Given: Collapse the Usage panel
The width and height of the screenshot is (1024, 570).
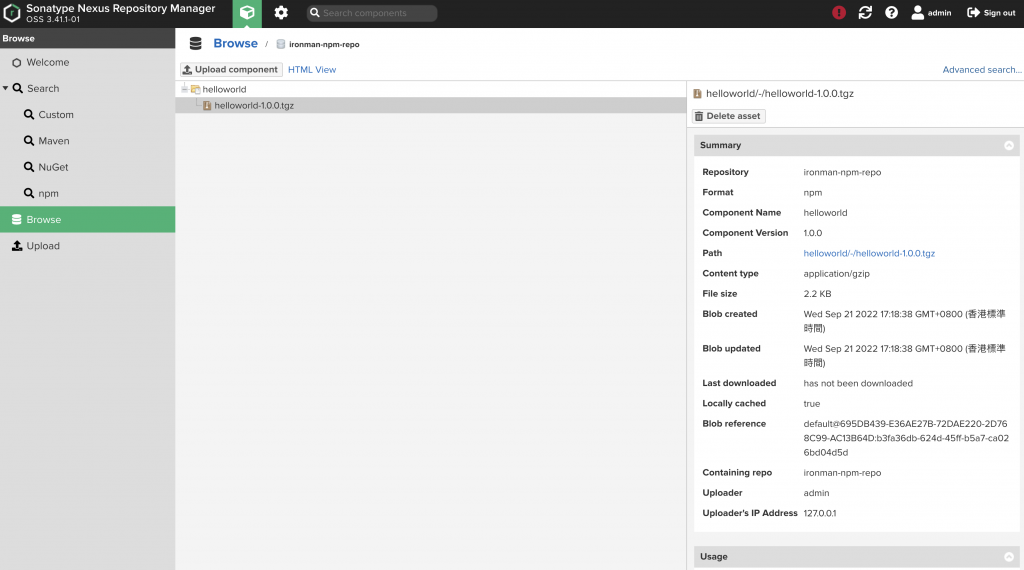Looking at the screenshot, I should point(1009,556).
